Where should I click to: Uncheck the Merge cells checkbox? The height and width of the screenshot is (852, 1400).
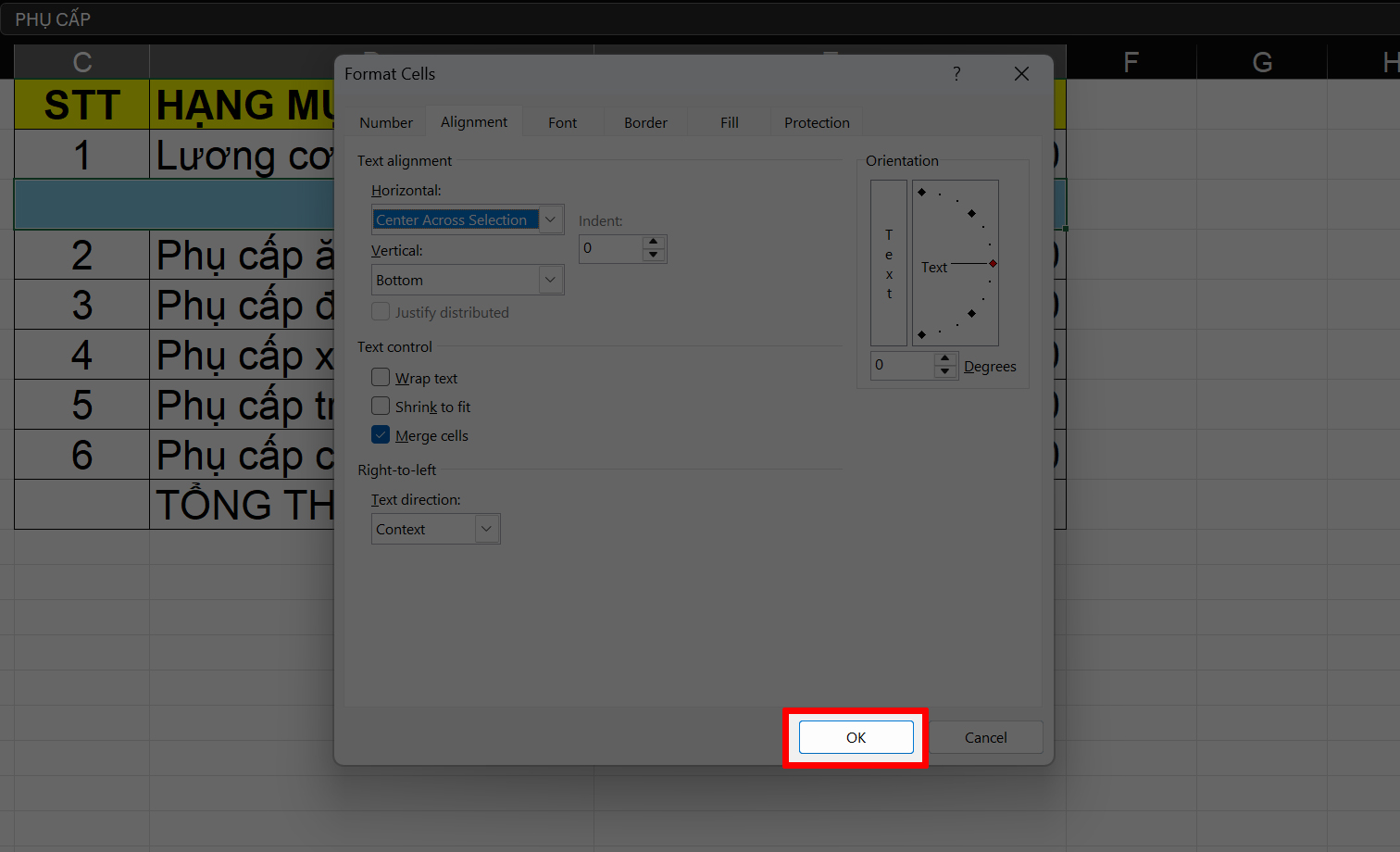(x=381, y=435)
